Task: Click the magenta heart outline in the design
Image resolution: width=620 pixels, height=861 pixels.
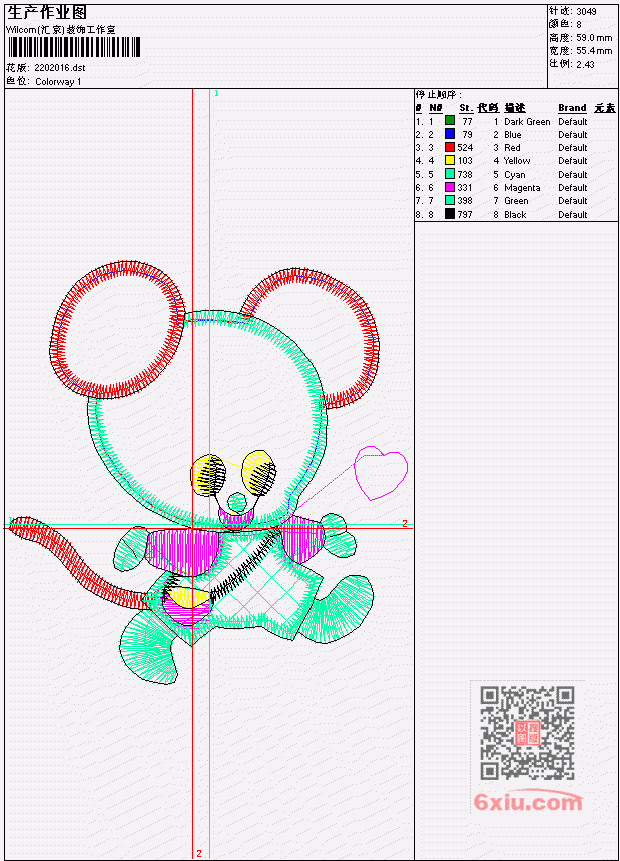Action: click(x=381, y=473)
